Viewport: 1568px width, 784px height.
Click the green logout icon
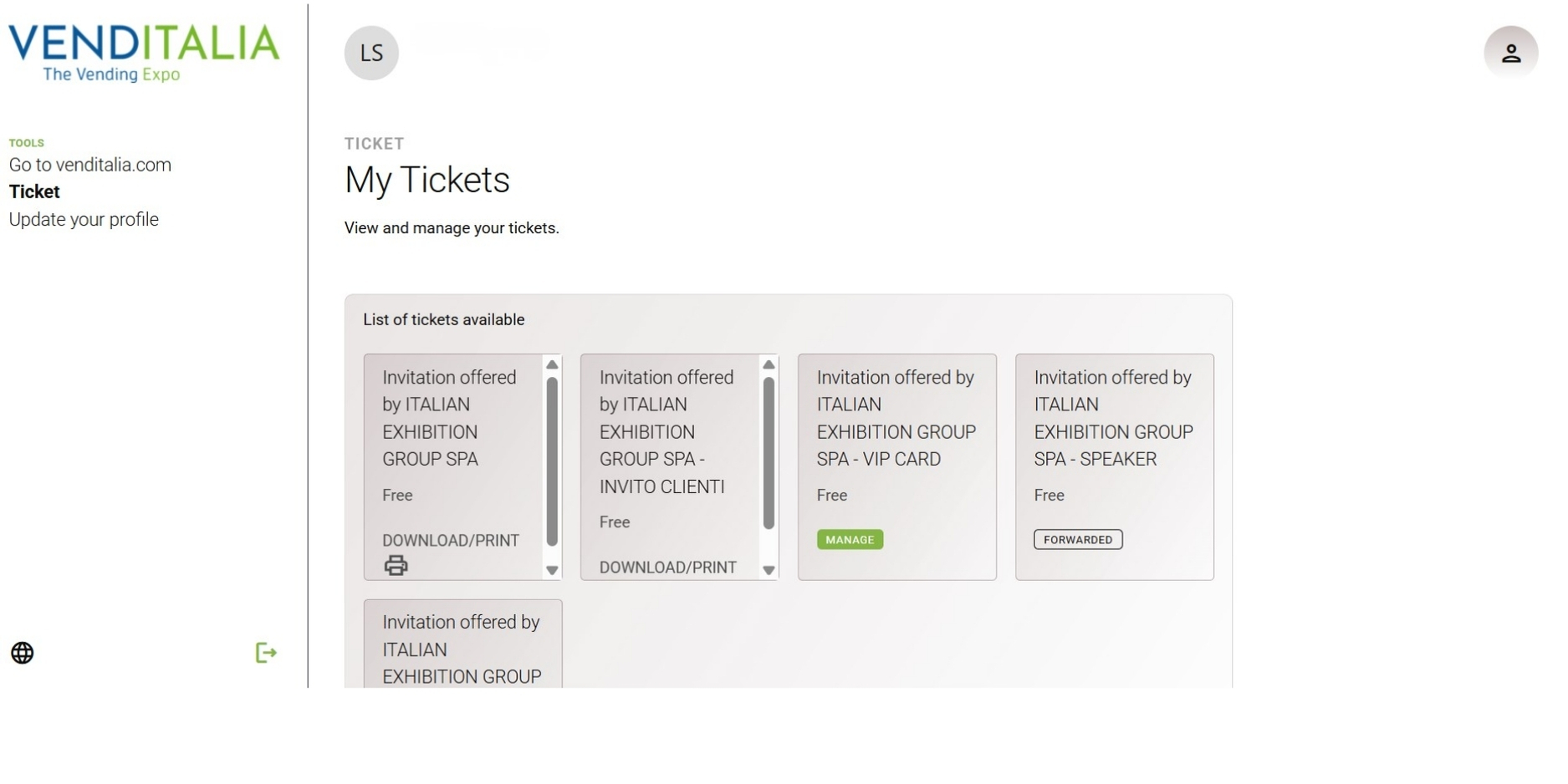[x=266, y=653]
